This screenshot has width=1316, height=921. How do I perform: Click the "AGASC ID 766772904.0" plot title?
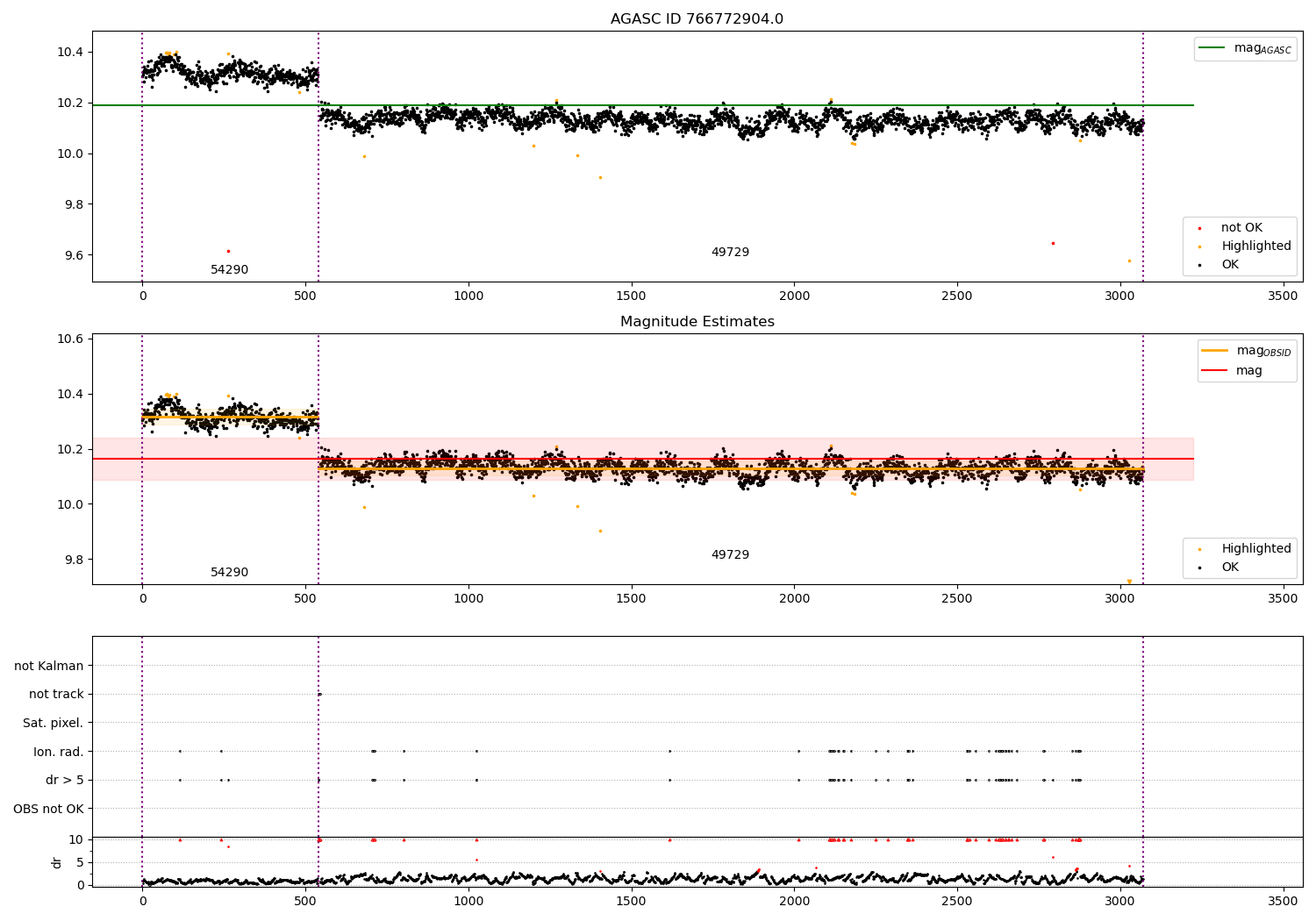pos(697,19)
